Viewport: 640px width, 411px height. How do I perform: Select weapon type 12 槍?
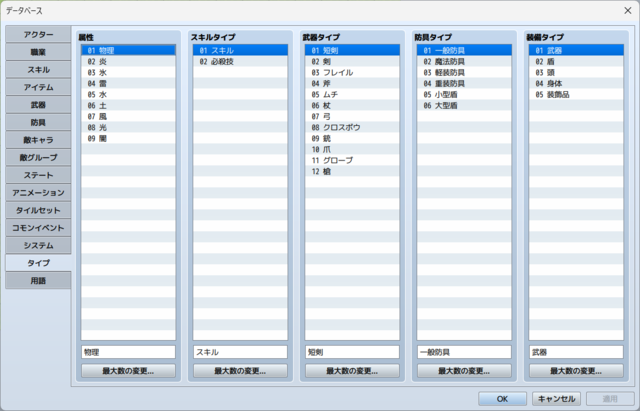352,171
